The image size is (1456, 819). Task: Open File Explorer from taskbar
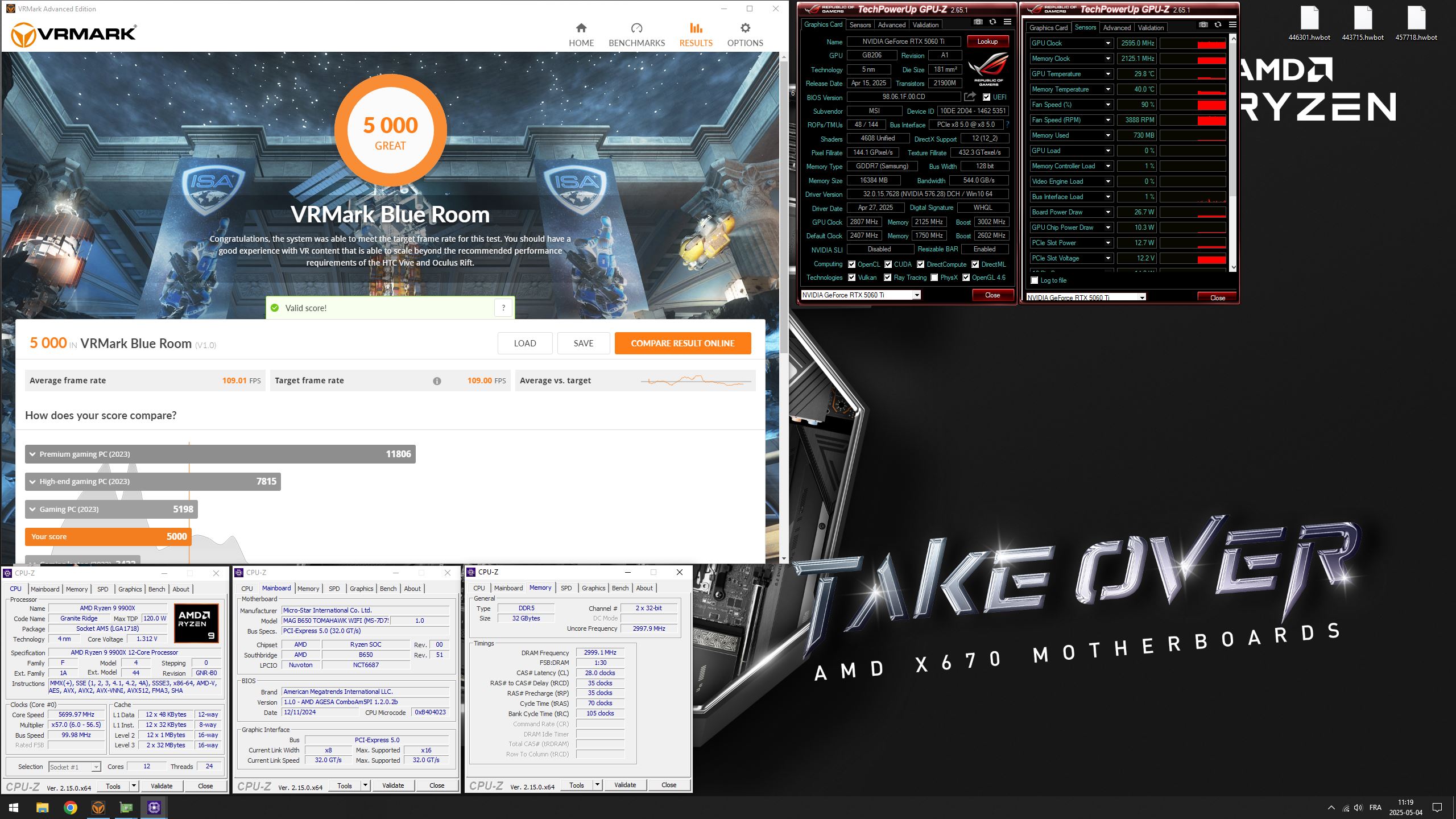(42, 808)
